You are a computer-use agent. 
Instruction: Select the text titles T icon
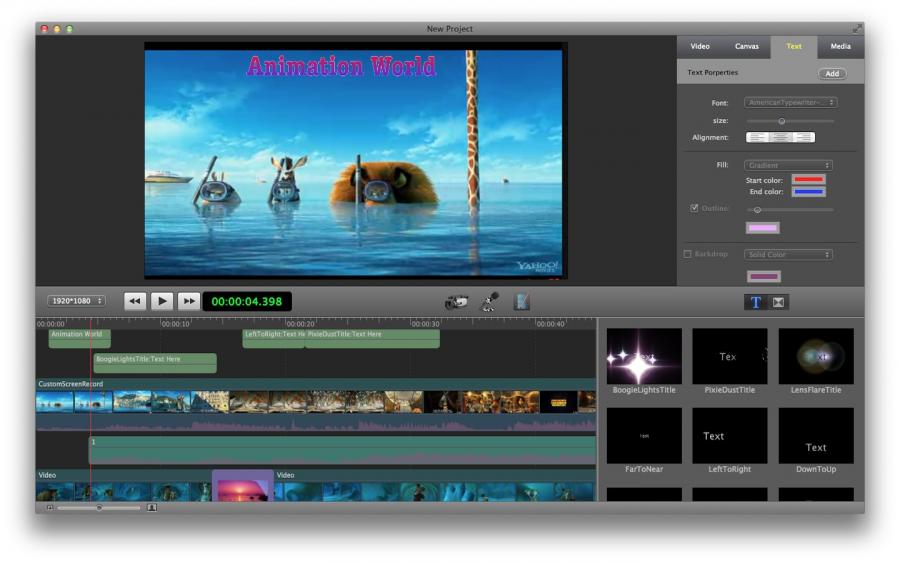755,302
